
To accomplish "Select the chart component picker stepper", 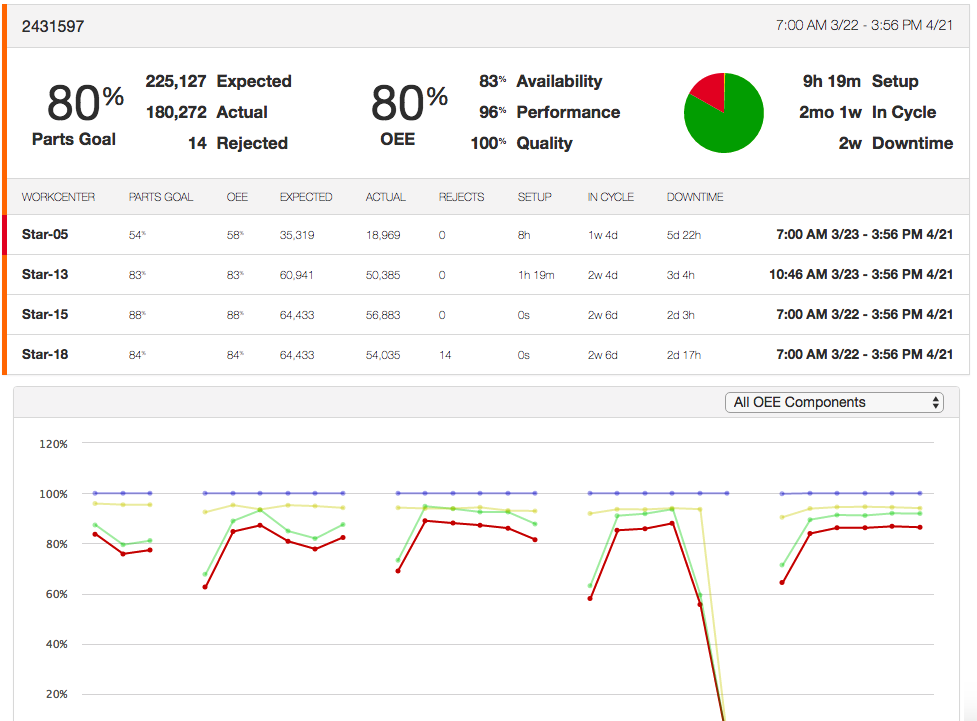I will (x=935, y=401).
